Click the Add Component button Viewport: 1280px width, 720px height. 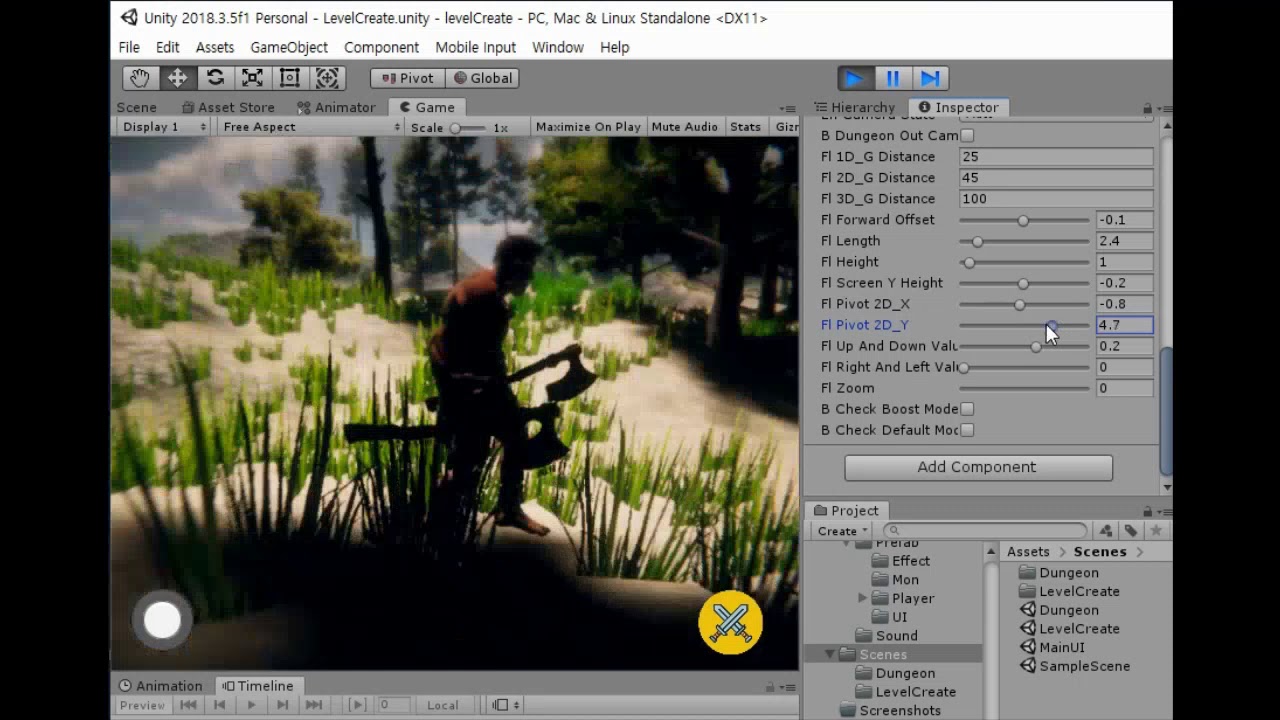tap(978, 467)
